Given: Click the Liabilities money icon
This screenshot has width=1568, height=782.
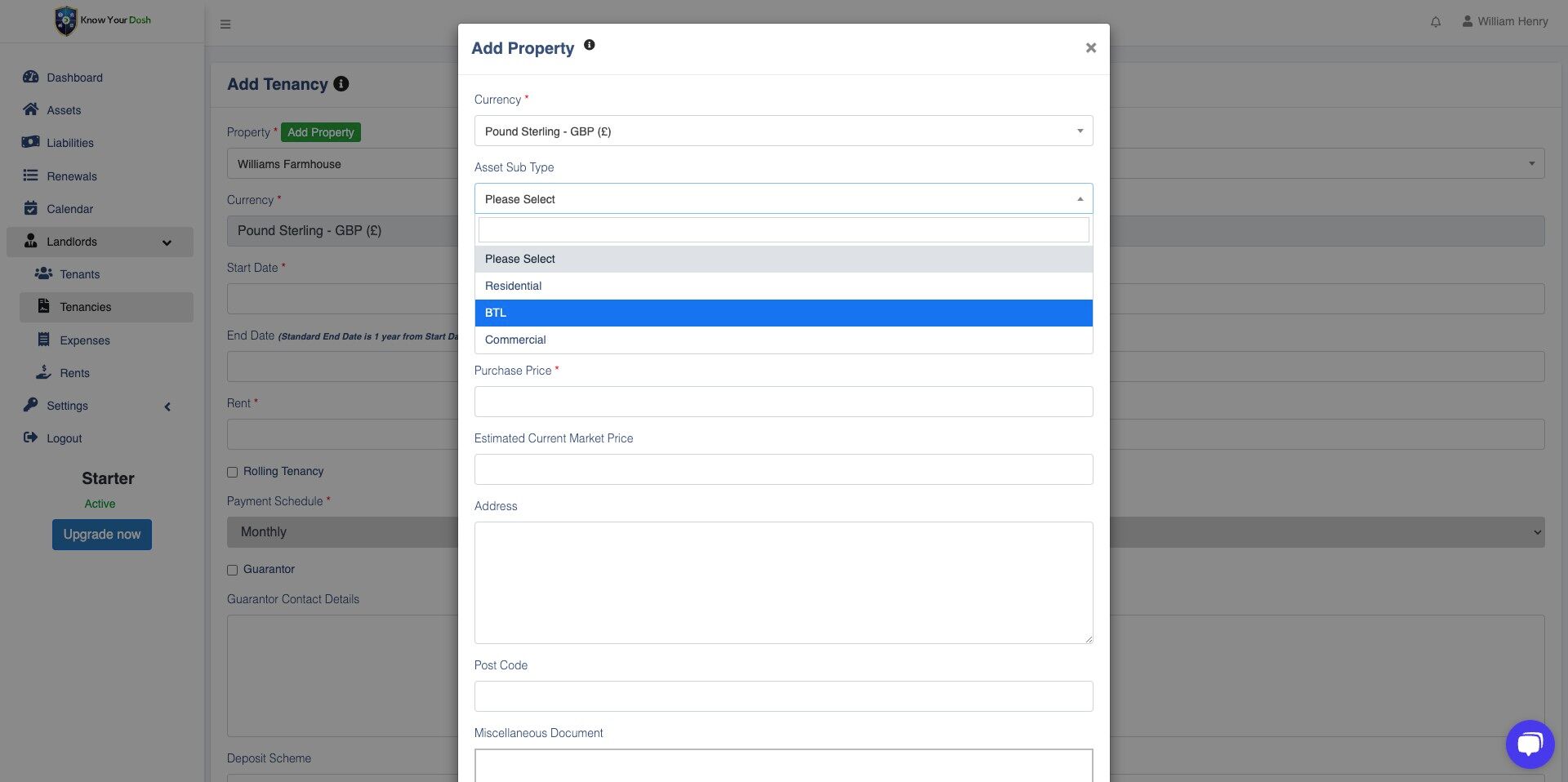Looking at the screenshot, I should pos(31,142).
